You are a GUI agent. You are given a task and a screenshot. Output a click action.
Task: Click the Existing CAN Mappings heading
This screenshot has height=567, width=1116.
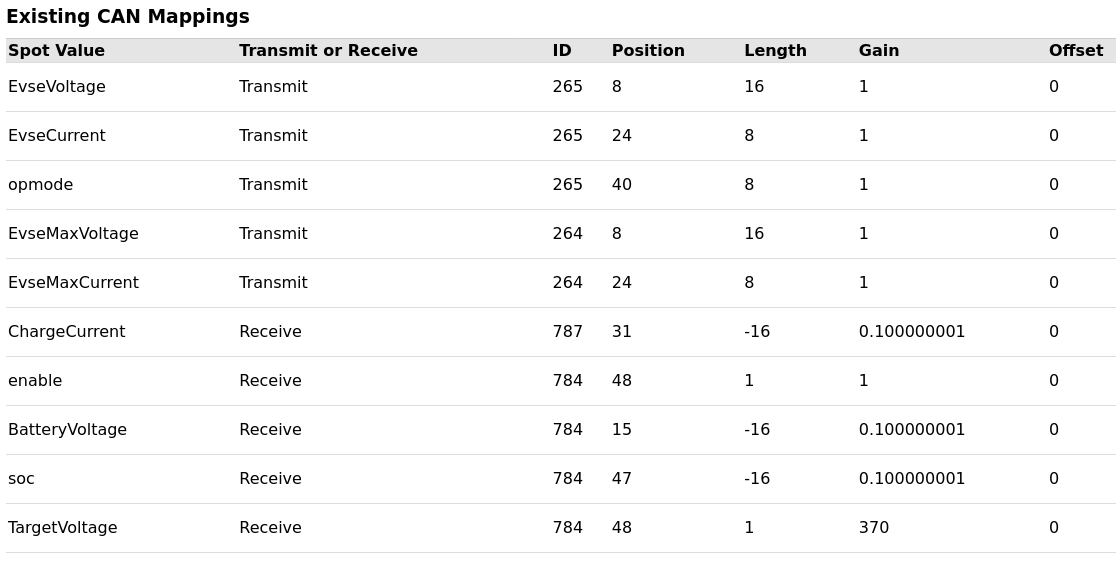point(128,16)
